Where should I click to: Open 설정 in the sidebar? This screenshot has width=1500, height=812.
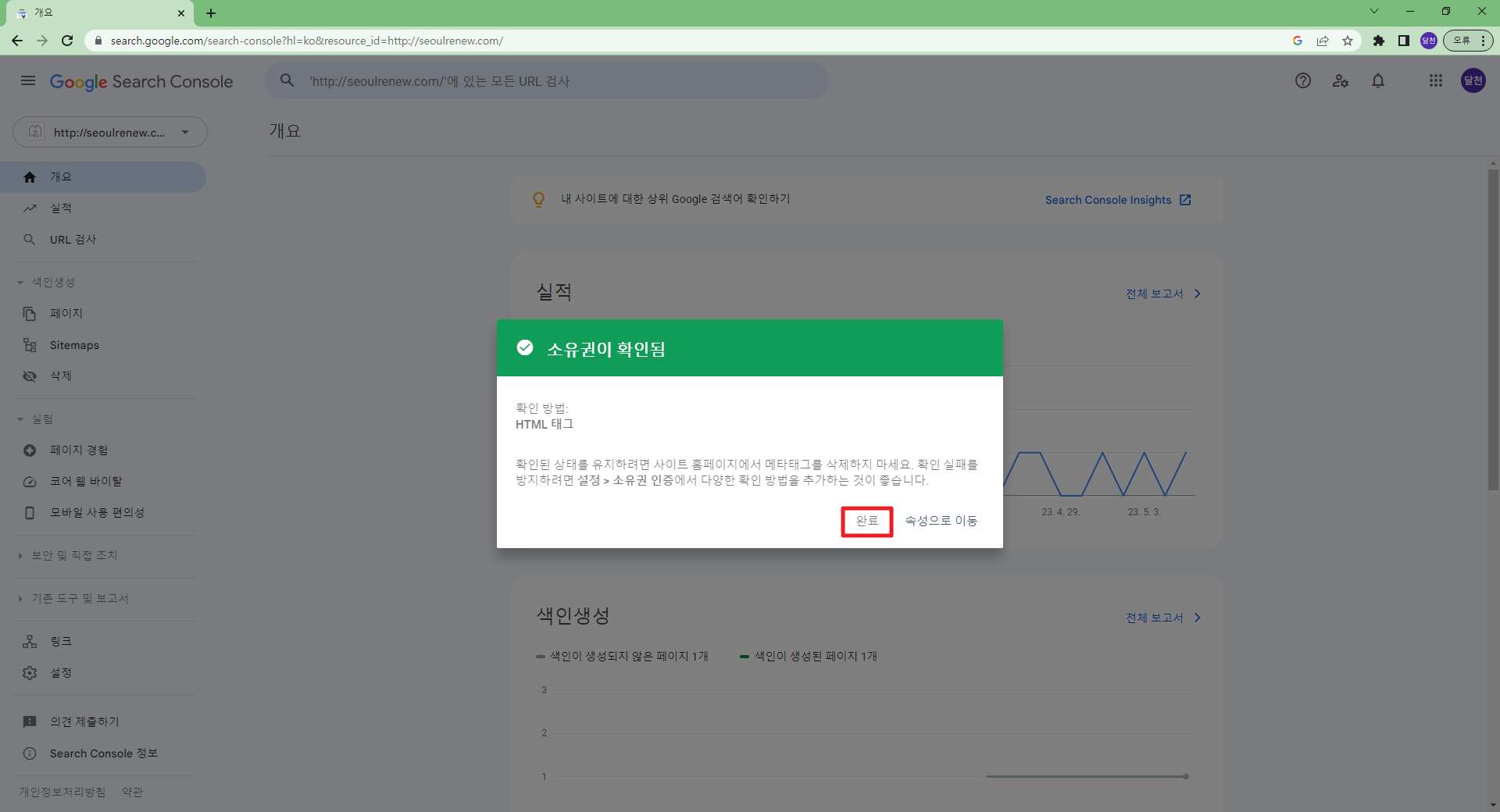(61, 673)
